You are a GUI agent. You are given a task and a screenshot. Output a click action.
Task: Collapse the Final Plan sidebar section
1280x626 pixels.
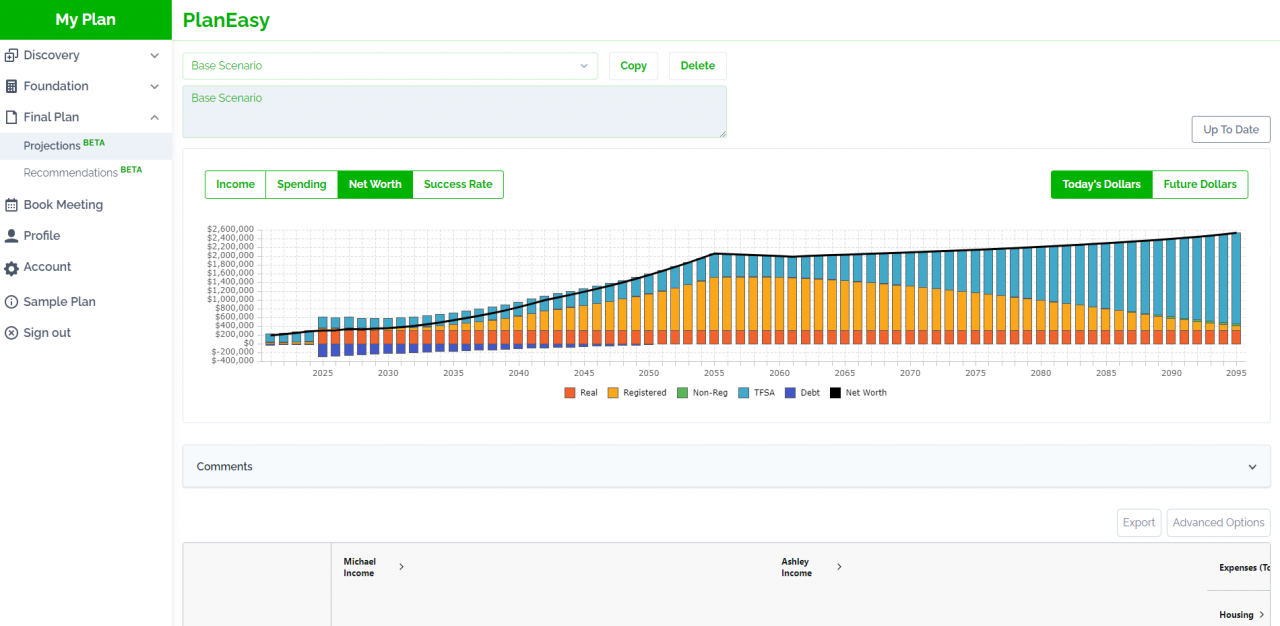pyautogui.click(x=154, y=117)
